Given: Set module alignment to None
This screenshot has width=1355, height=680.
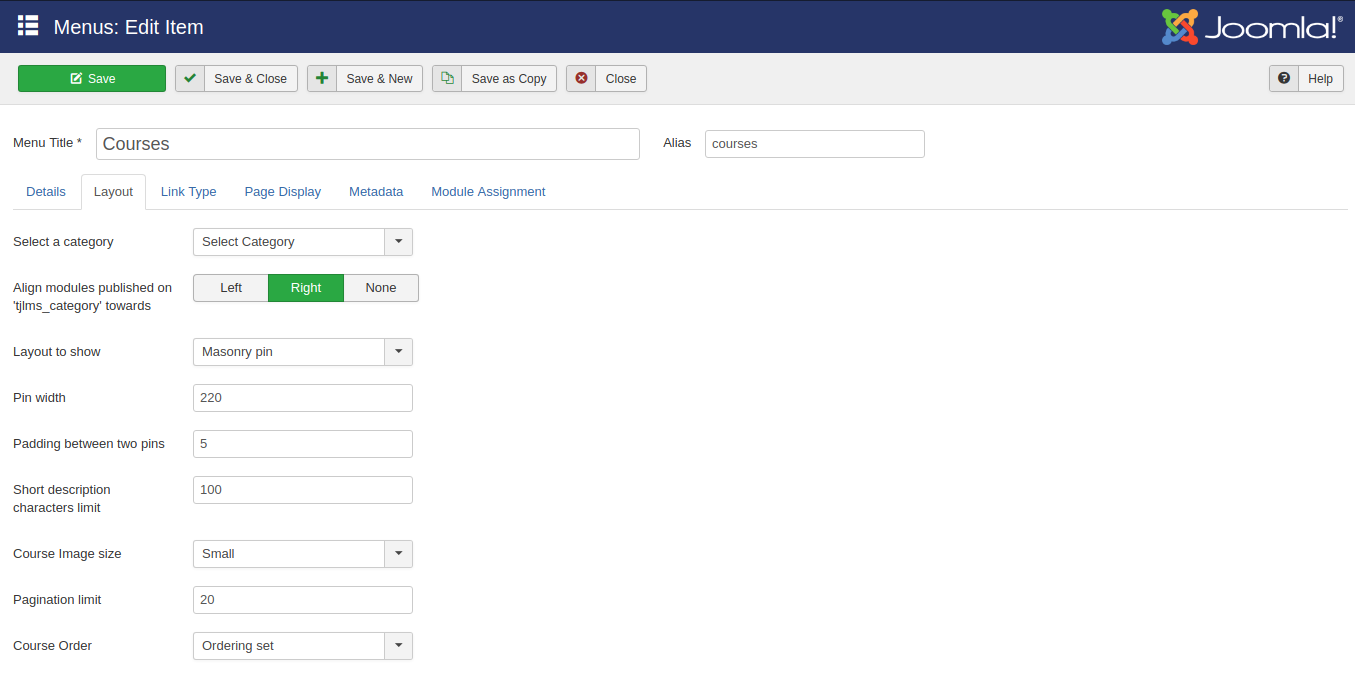Looking at the screenshot, I should tap(381, 288).
